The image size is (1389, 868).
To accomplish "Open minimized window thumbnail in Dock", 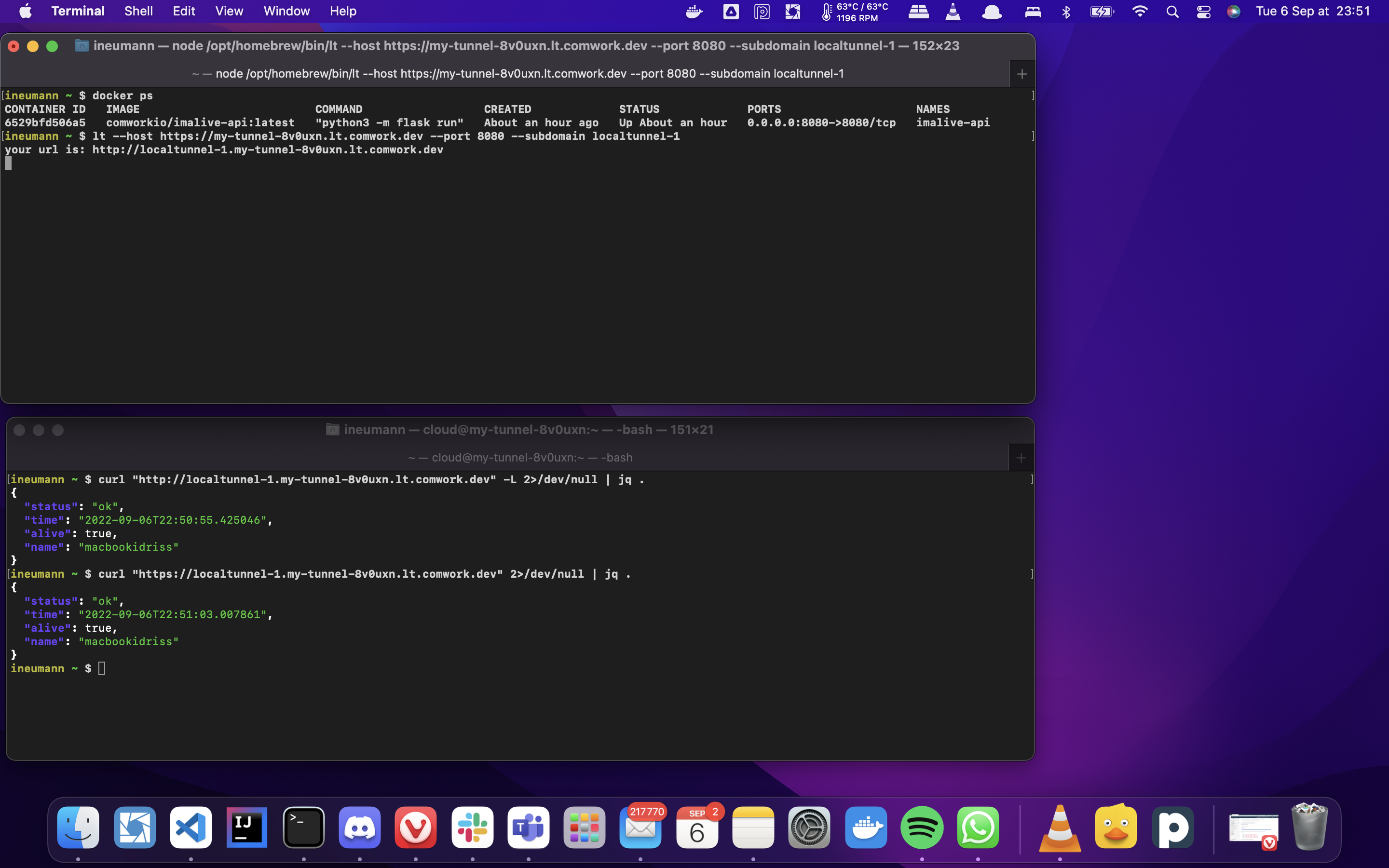I will [x=1253, y=829].
